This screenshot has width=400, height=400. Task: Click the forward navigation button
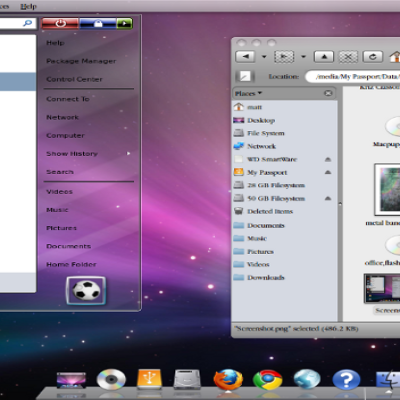click(284, 57)
